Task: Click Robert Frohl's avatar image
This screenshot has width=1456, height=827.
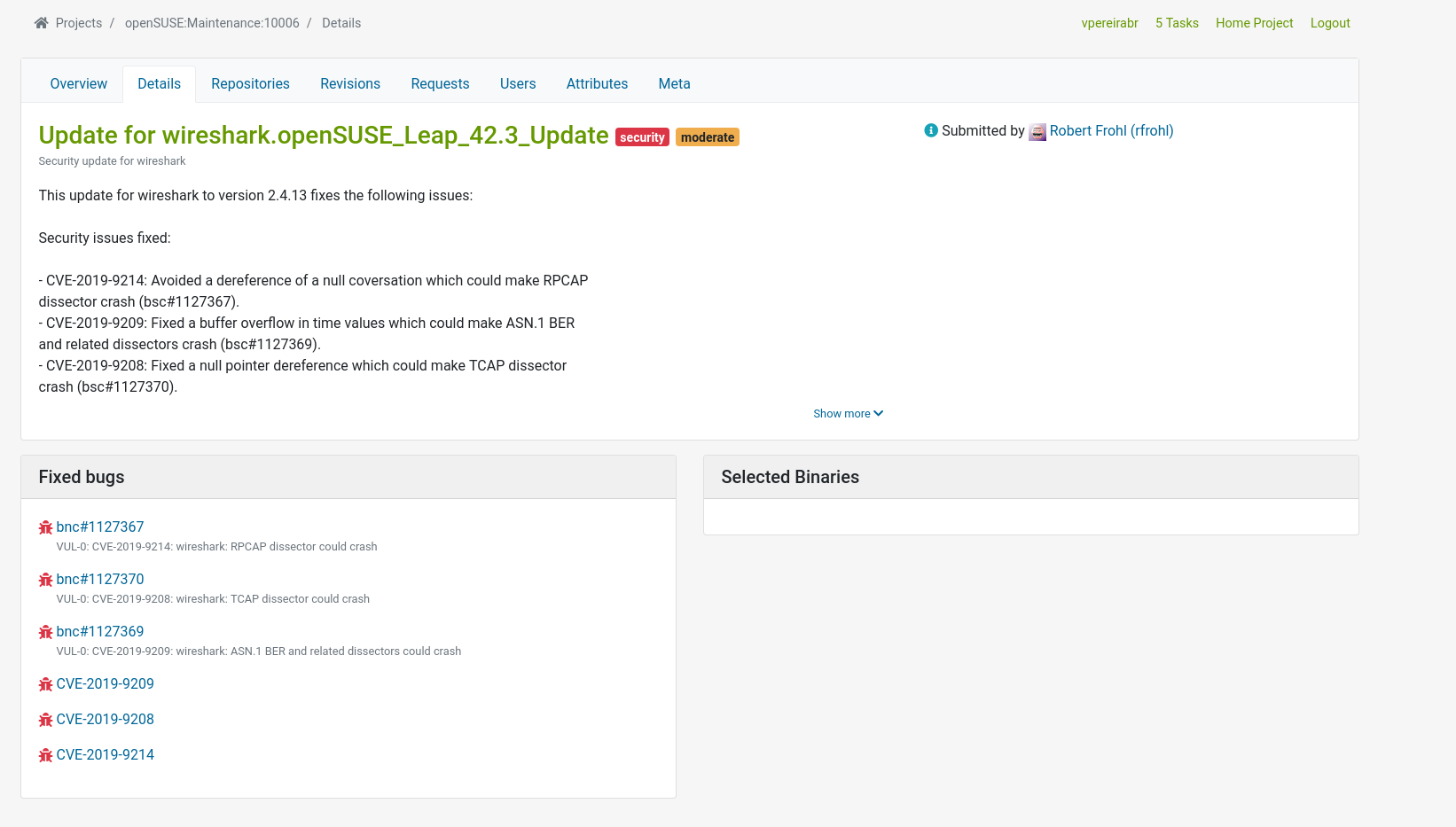Action: click(x=1037, y=131)
